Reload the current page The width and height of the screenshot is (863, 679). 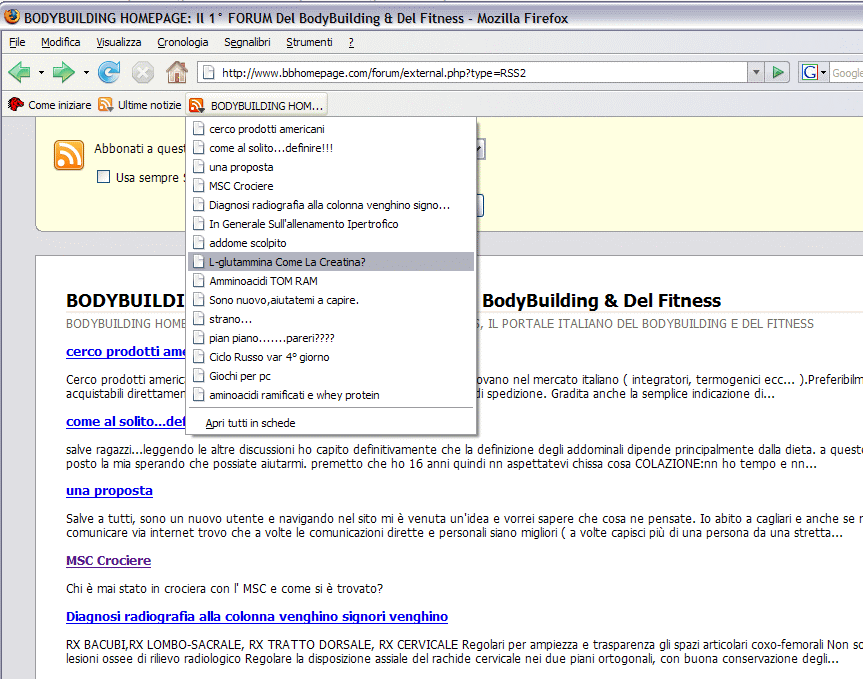(x=109, y=72)
